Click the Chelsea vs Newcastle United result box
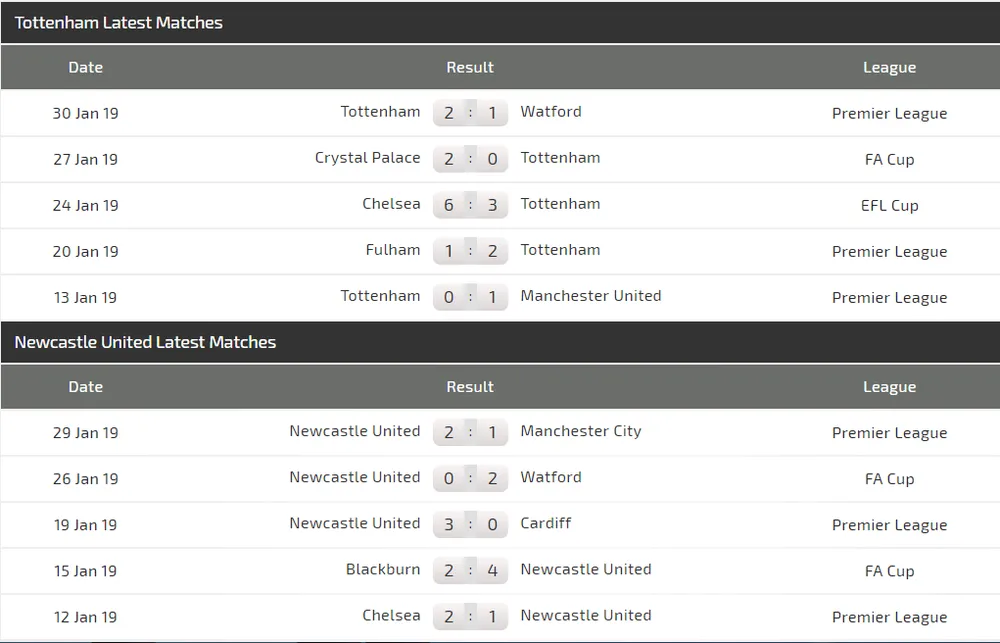The image size is (1000, 643). click(x=470, y=616)
